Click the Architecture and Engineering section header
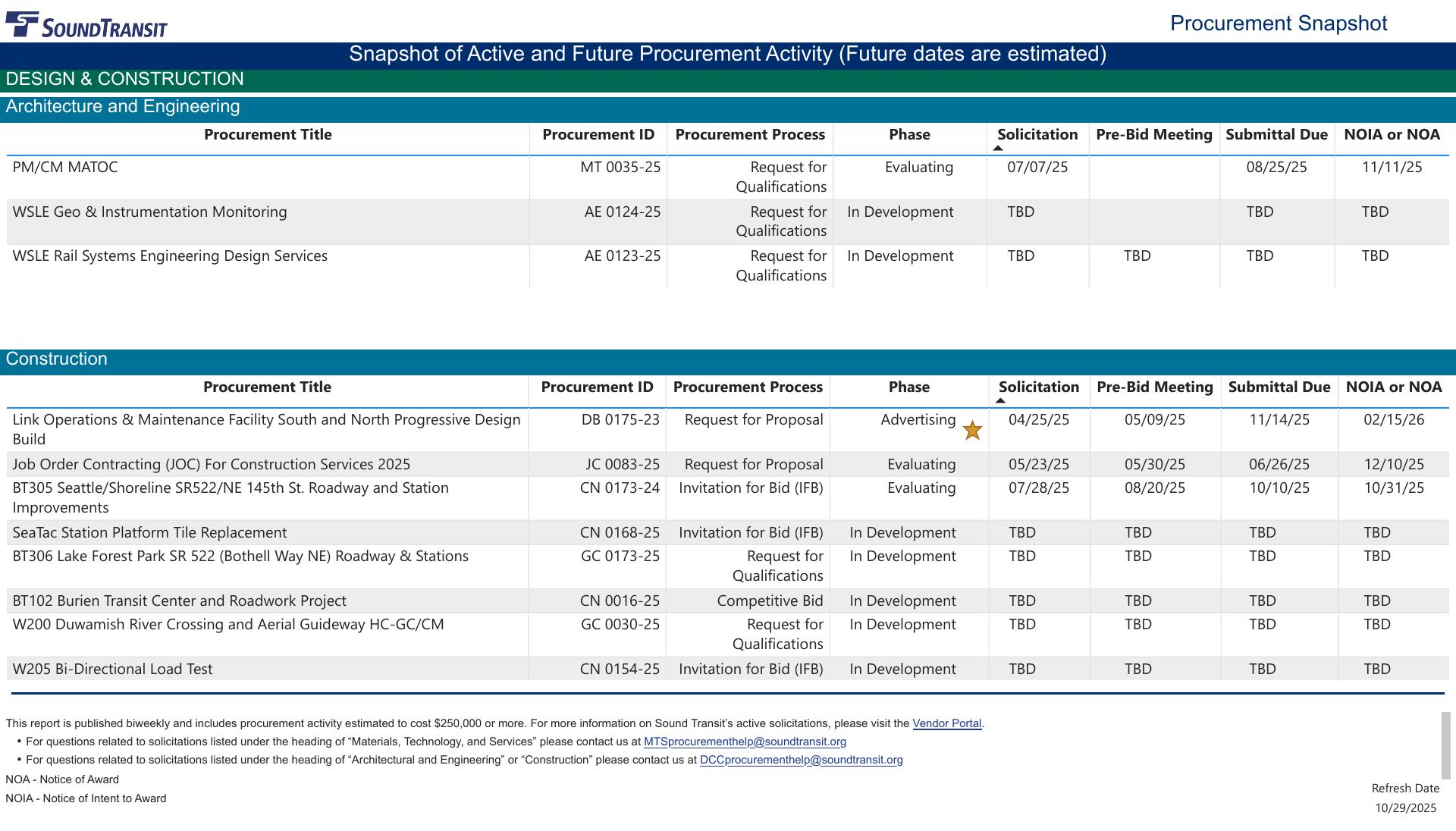The image size is (1456, 831). (123, 107)
